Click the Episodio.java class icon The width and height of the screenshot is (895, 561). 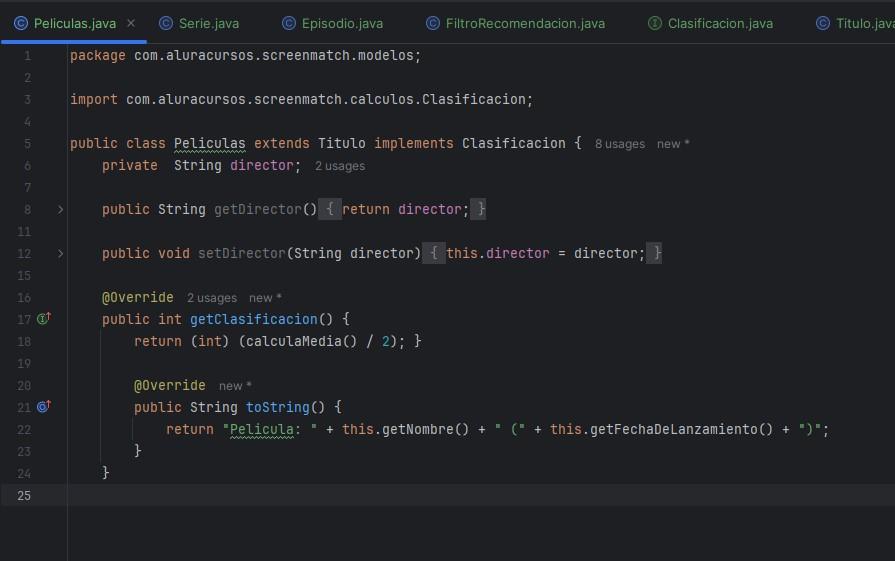point(289,23)
